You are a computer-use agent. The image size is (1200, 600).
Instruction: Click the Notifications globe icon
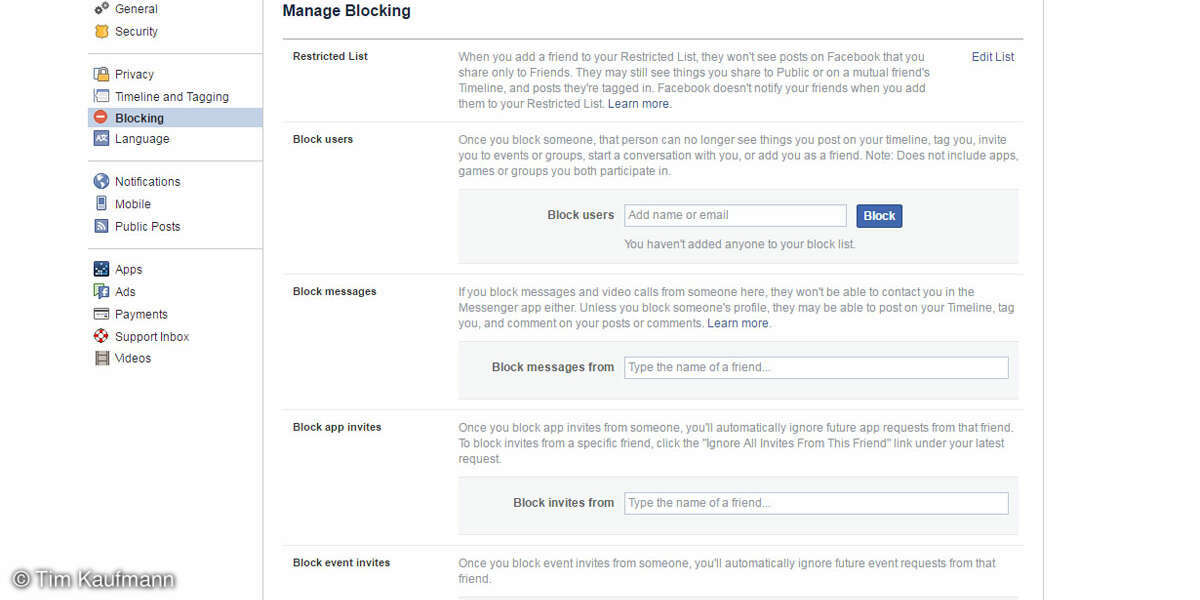click(101, 181)
